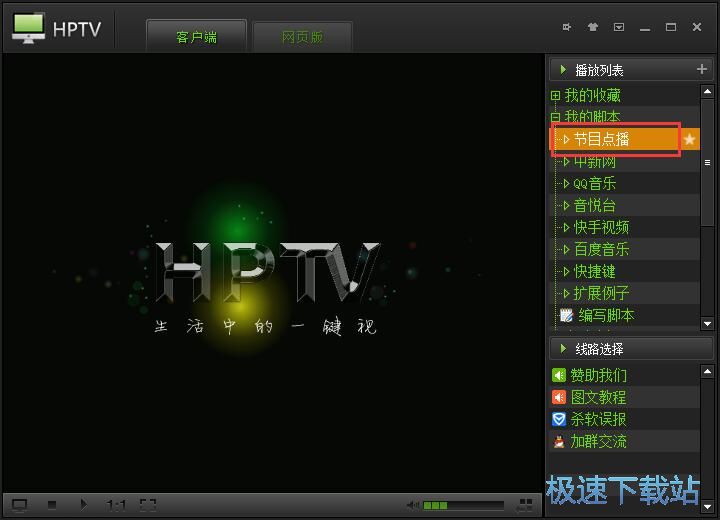720x520 pixels.
Task: Open the 图文教程 link
Action: click(598, 397)
